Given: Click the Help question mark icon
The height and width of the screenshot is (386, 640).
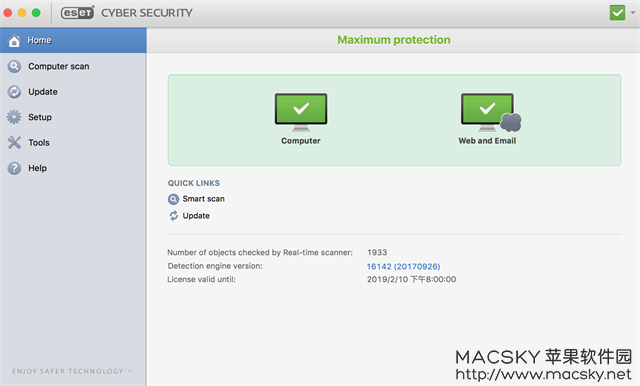Looking at the screenshot, I should pyautogui.click(x=14, y=168).
